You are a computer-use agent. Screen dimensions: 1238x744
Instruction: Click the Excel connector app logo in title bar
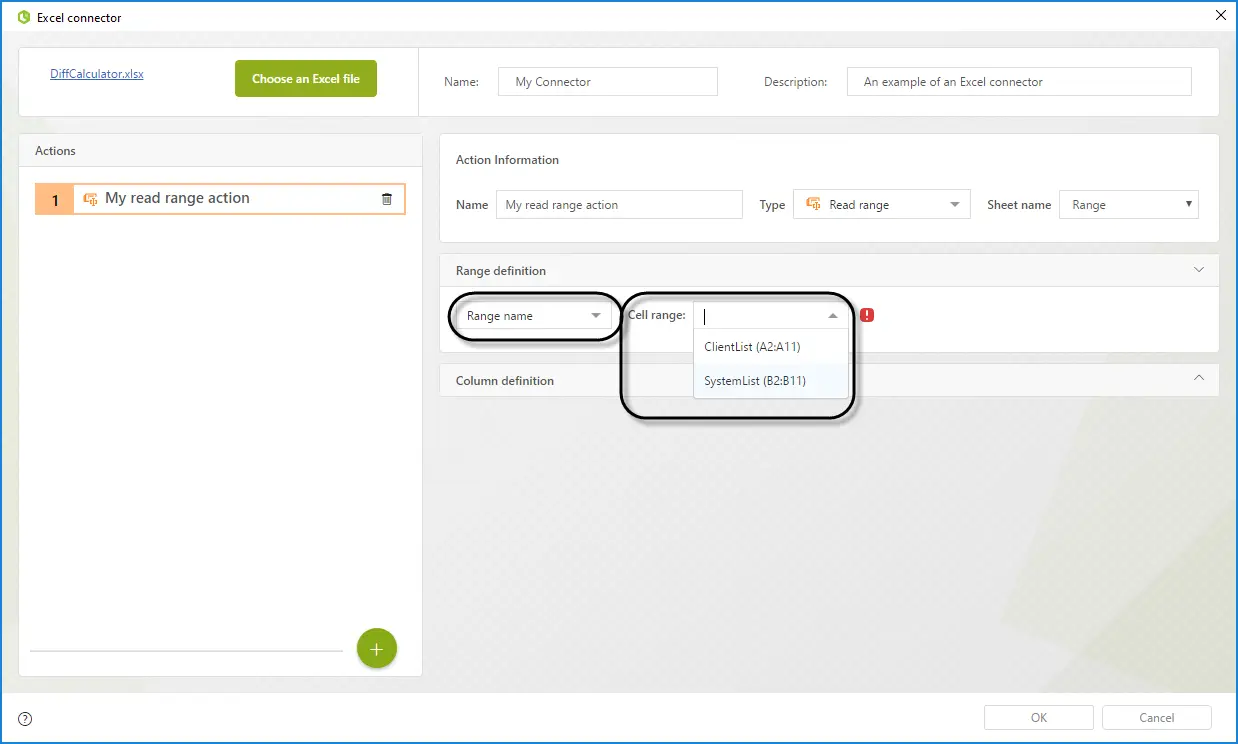coord(24,17)
